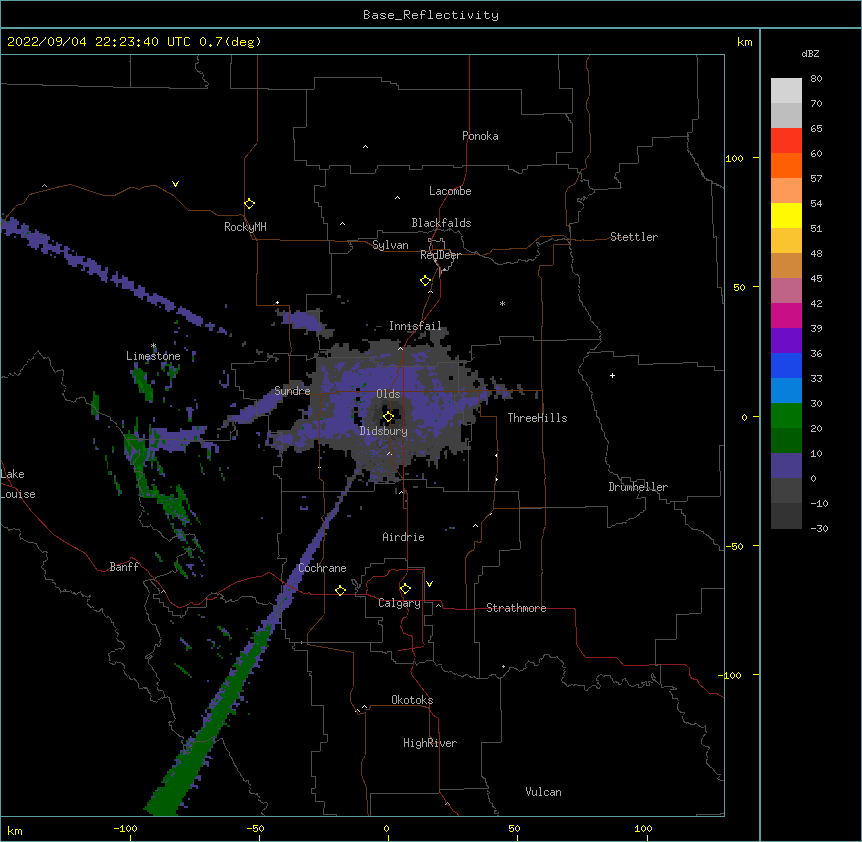The height and width of the screenshot is (842, 862).
Task: Select the blue 33–36 dBZ legend swatch
Action: pos(786,365)
